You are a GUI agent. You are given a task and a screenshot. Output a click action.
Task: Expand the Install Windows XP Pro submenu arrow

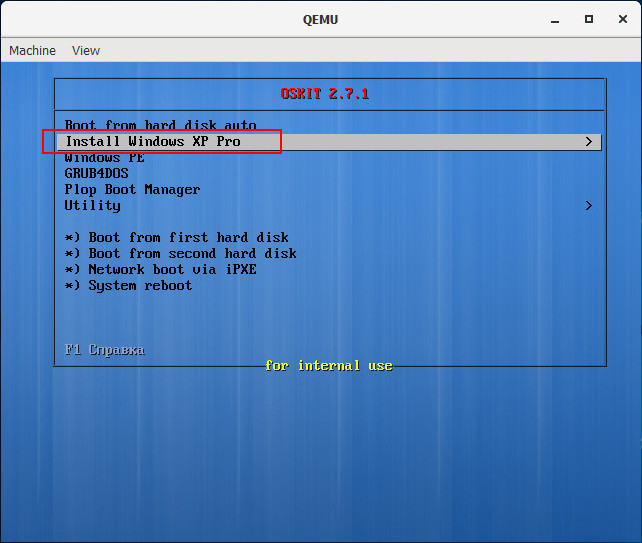tap(589, 142)
